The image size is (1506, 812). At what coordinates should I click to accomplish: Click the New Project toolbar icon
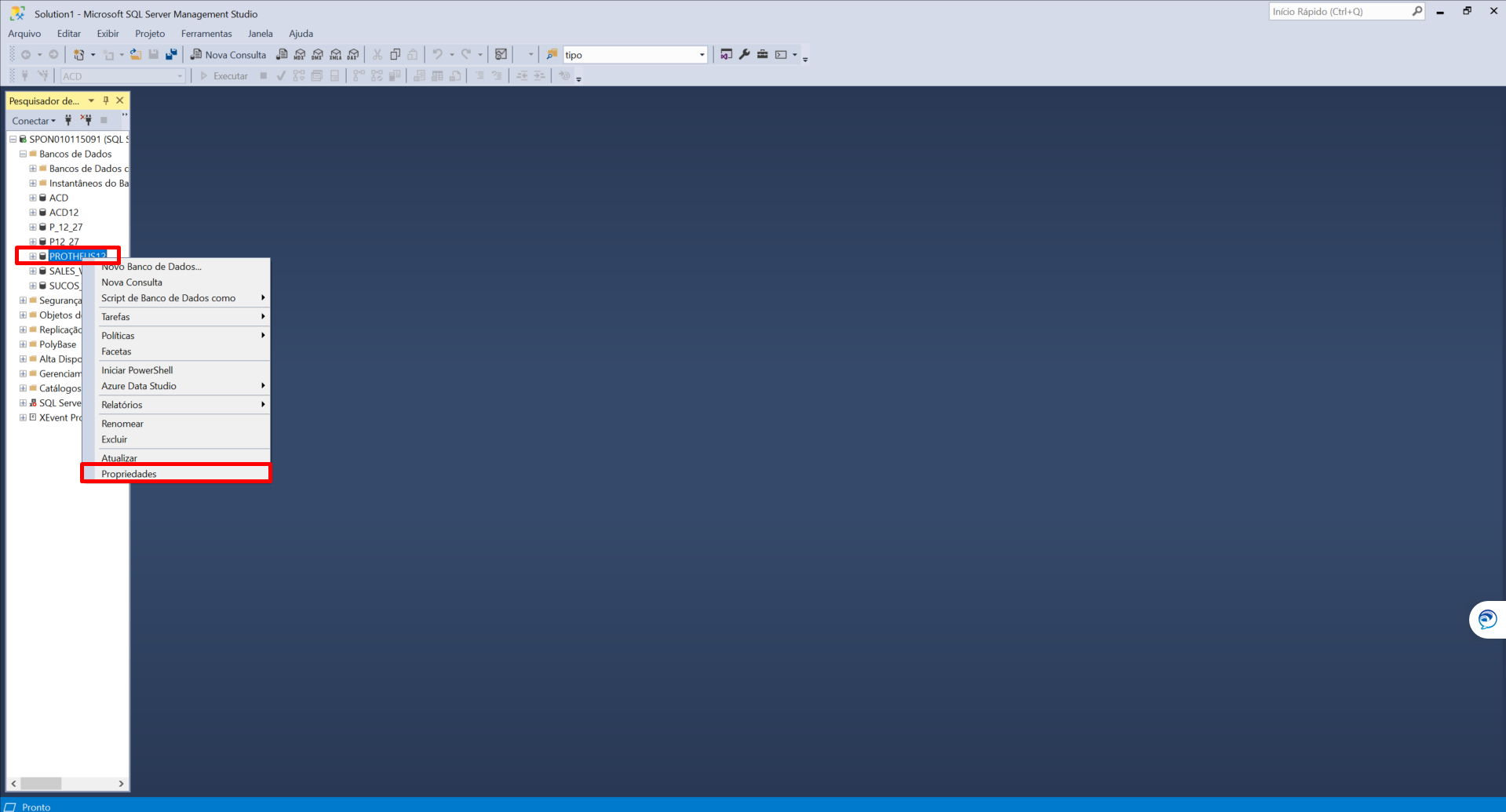78,55
